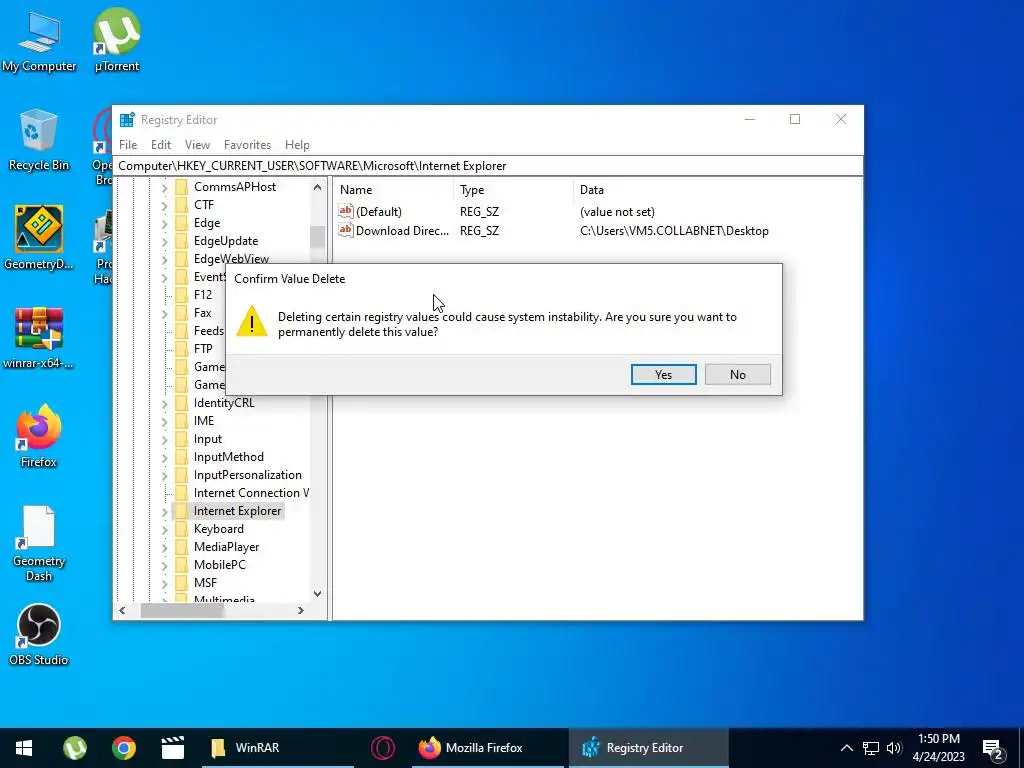The image size is (1024, 768).
Task: Select the MobilePC folder icon
Action: tap(181, 565)
